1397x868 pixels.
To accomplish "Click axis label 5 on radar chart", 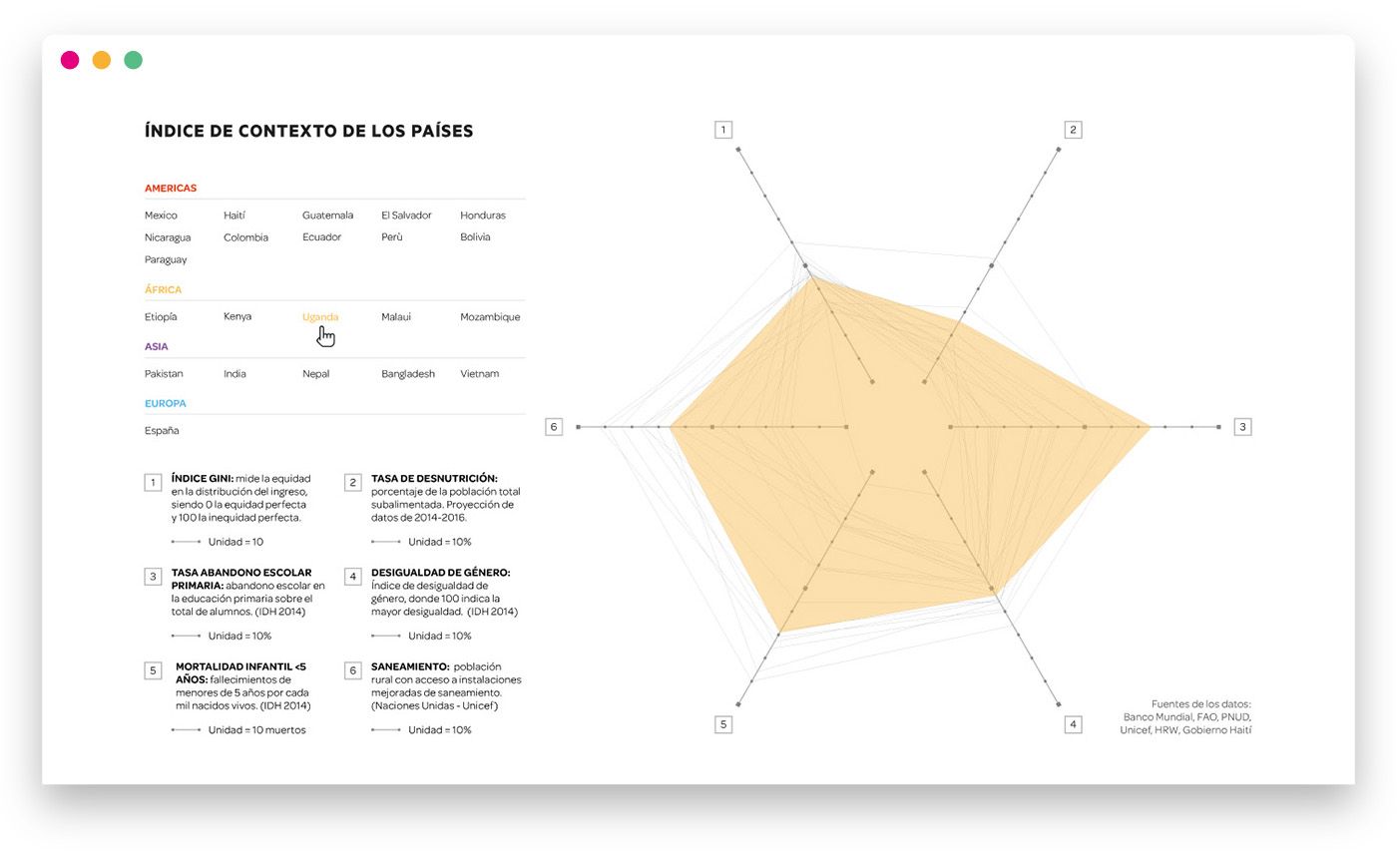I will pos(723,724).
